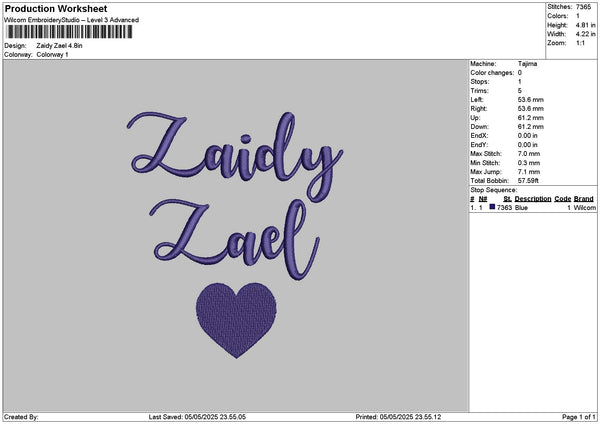Click the 'Zaidy' script text in preview
This screenshot has width=600, height=424.
[235, 156]
